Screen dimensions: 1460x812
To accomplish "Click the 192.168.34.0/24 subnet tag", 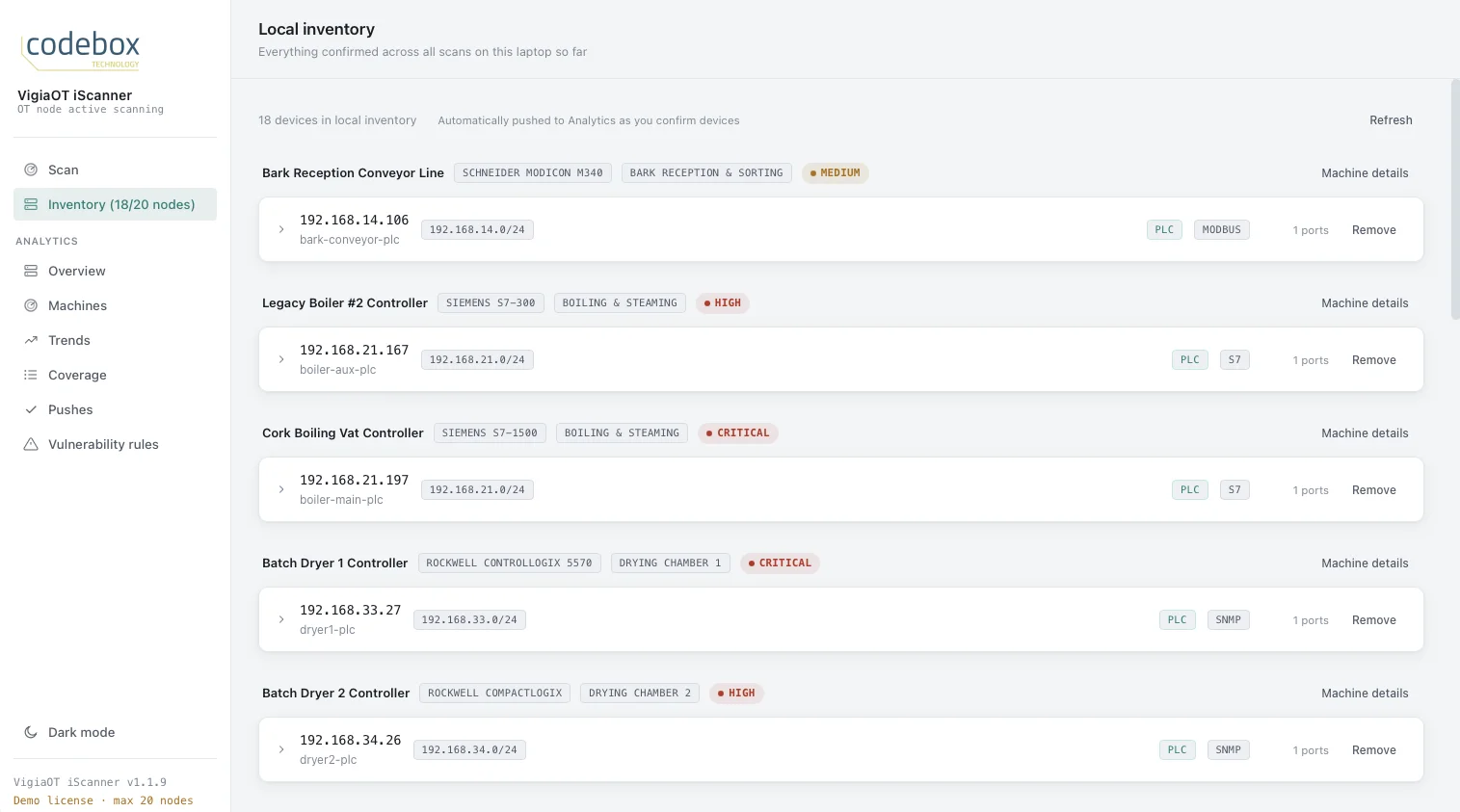I will pos(469,749).
